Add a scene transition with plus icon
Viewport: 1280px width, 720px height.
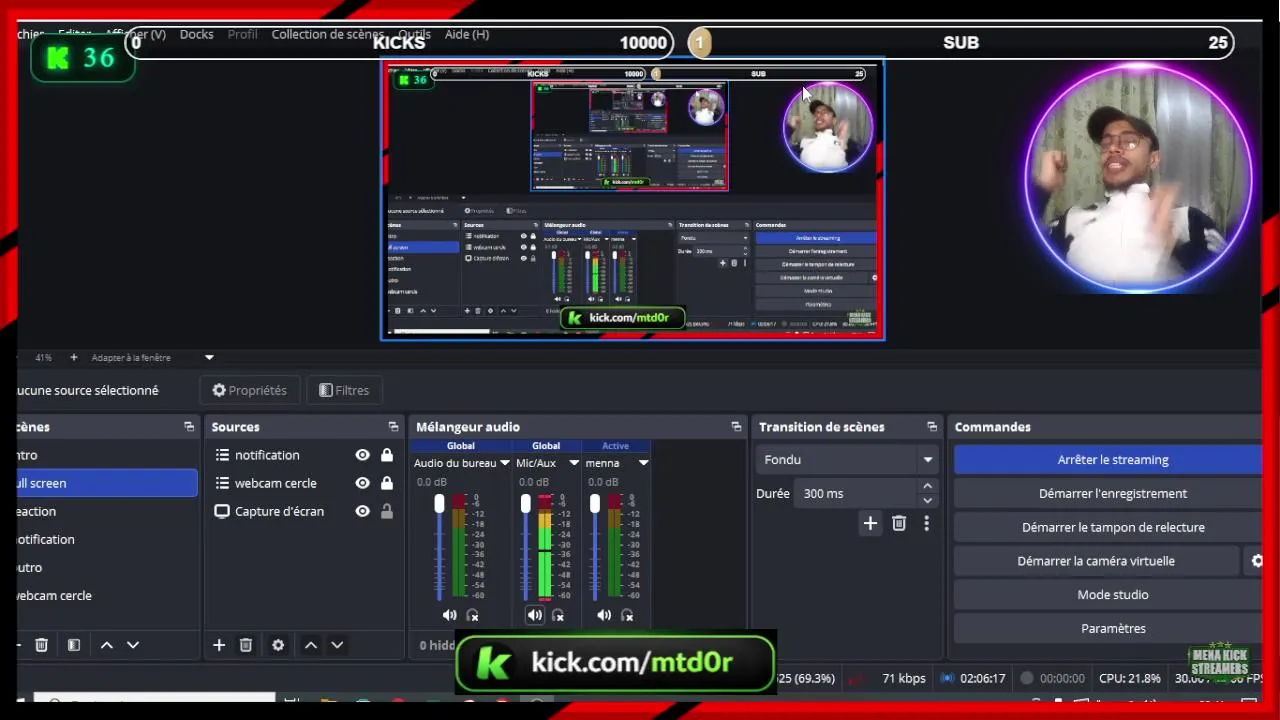[x=870, y=523]
